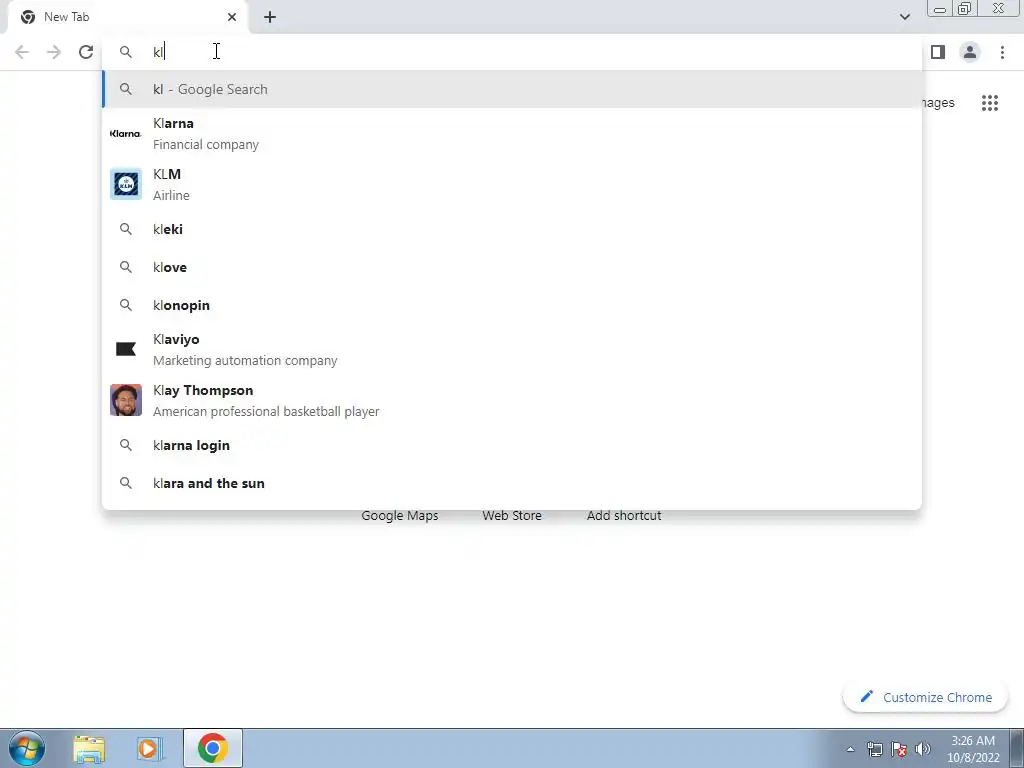This screenshot has height=768, width=1024.
Task: Open the network tray icon
Action: 874,749
